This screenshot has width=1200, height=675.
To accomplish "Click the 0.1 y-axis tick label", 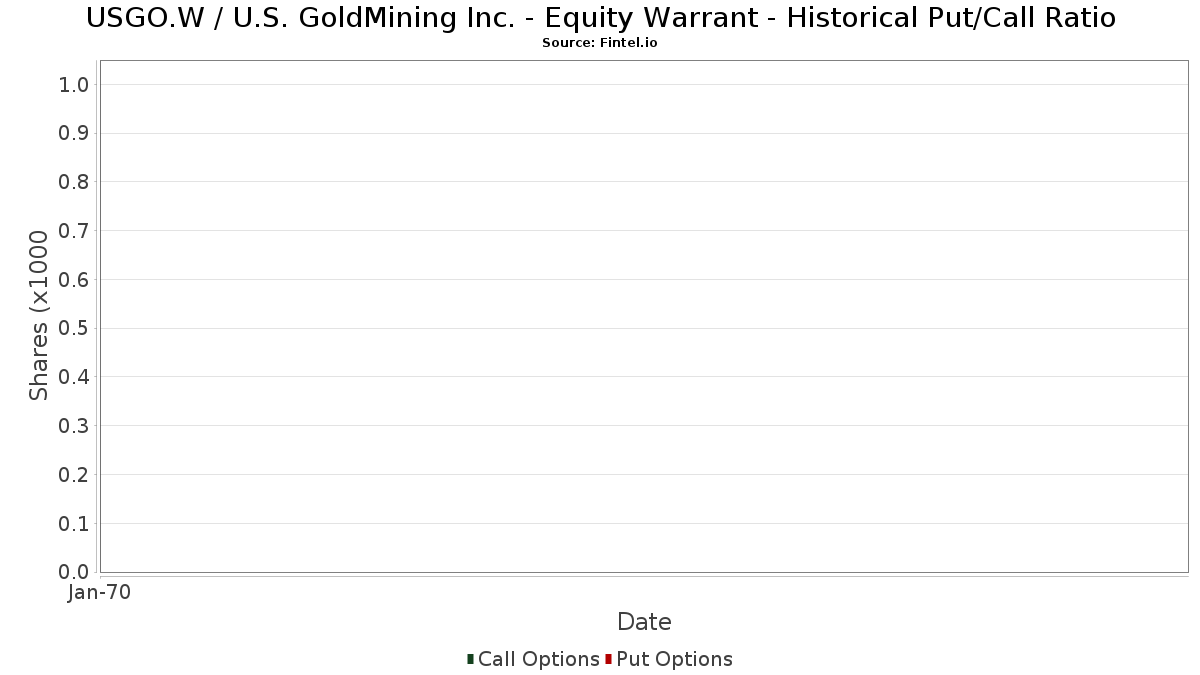I will pyautogui.click(x=75, y=523).
